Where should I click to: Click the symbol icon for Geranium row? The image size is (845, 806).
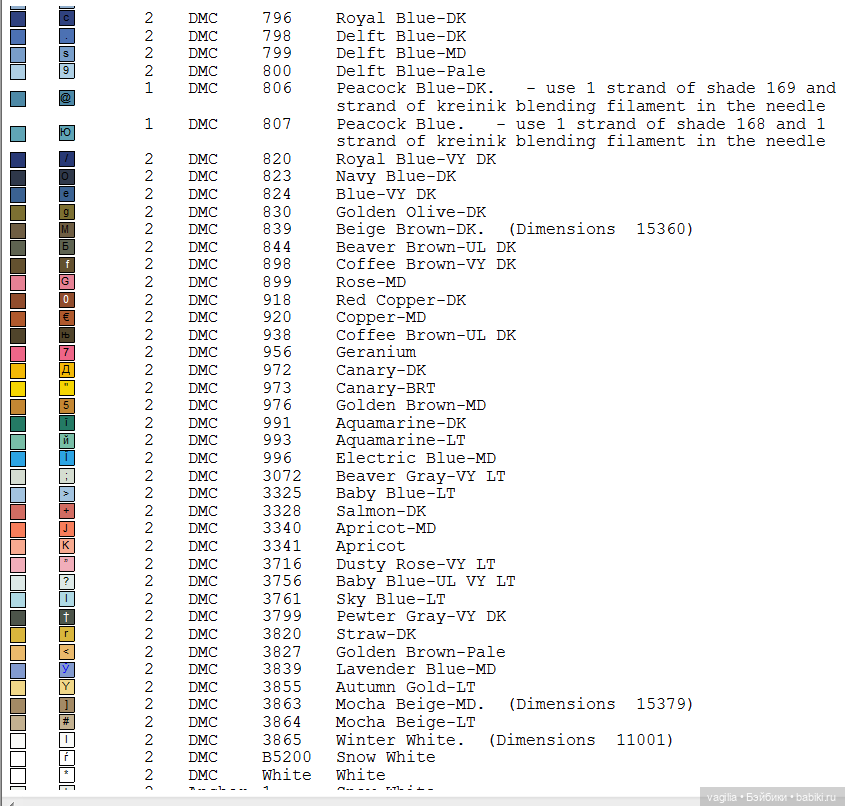pyautogui.click(x=67, y=352)
